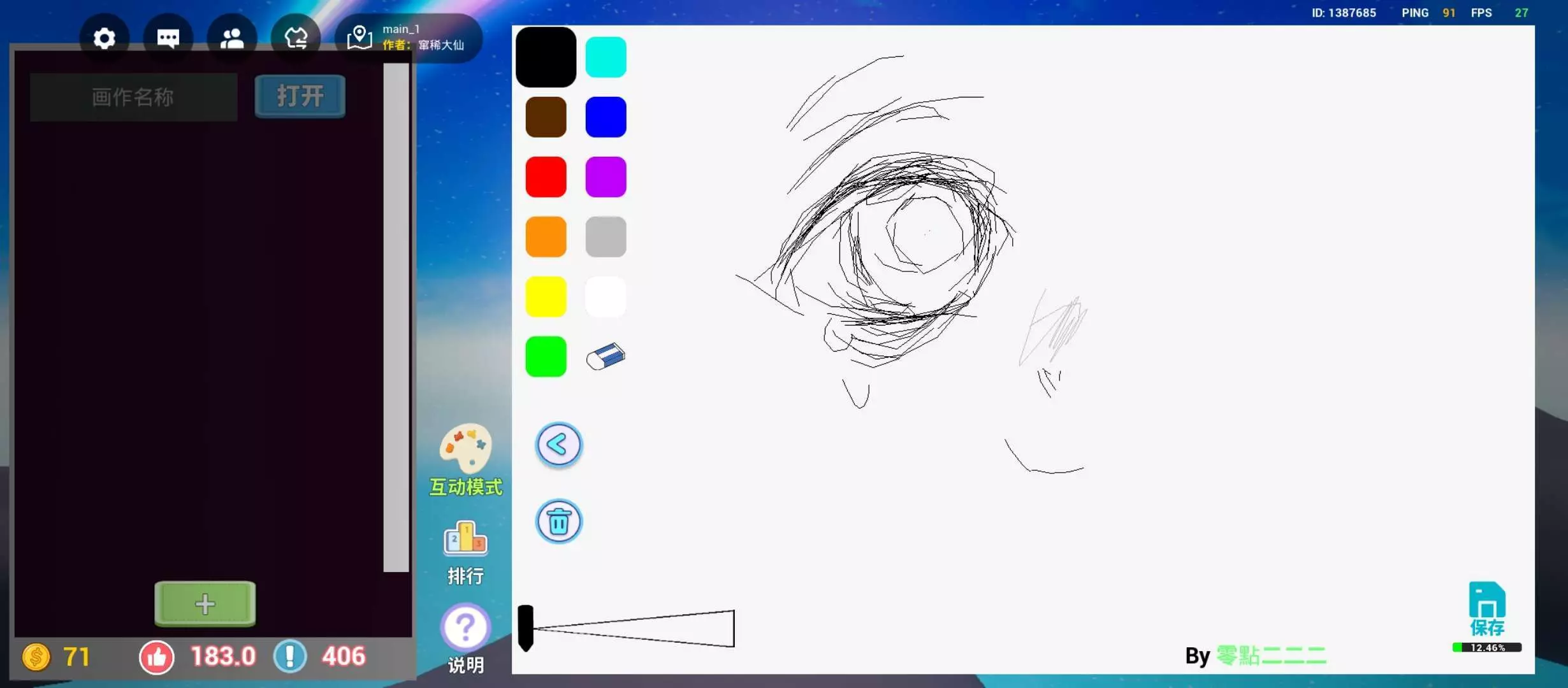Screen dimensions: 1568x688
Task: Open the settings gear icon
Action: 104,38
